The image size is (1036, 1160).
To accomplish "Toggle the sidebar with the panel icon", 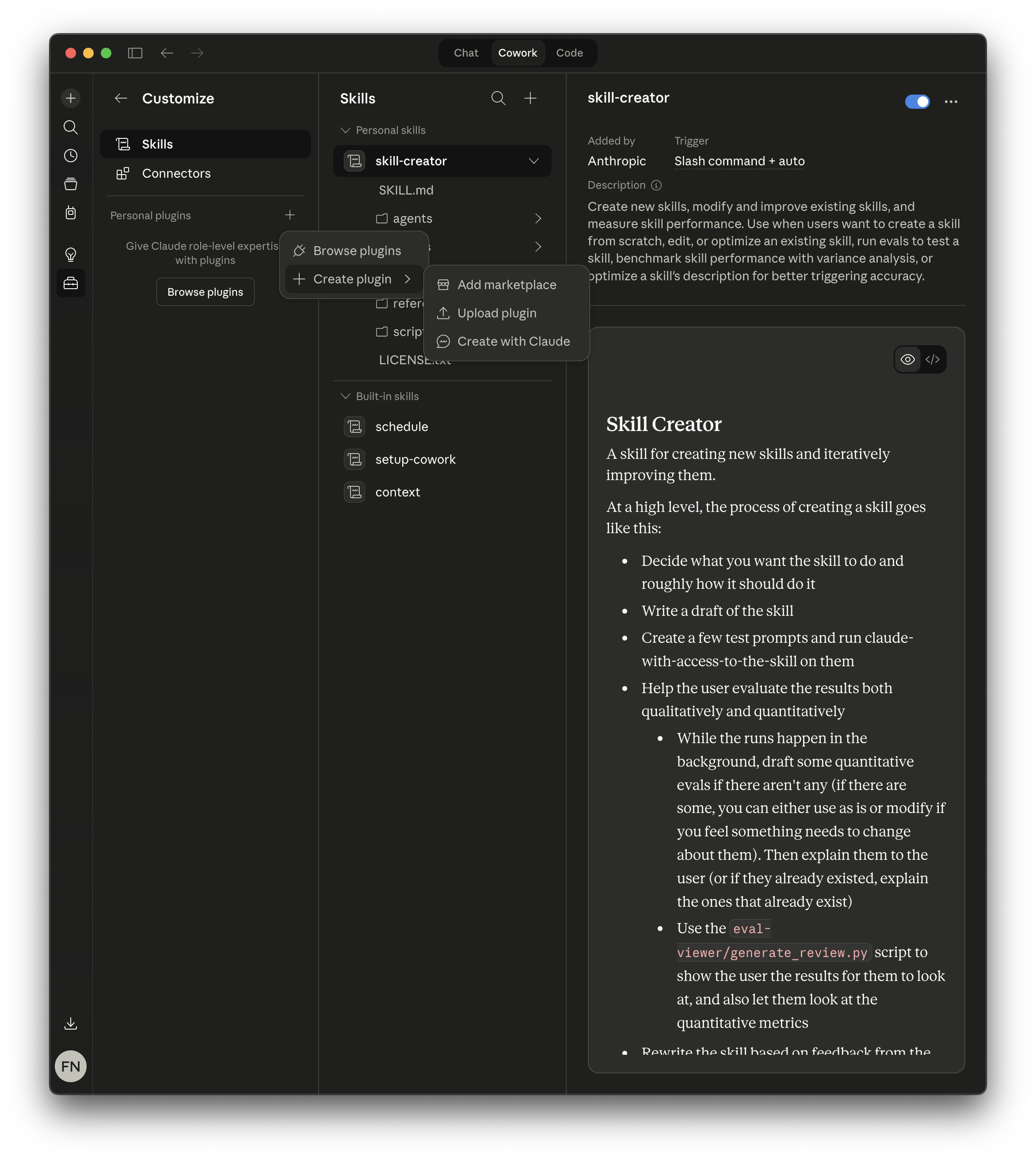I will click(x=136, y=53).
